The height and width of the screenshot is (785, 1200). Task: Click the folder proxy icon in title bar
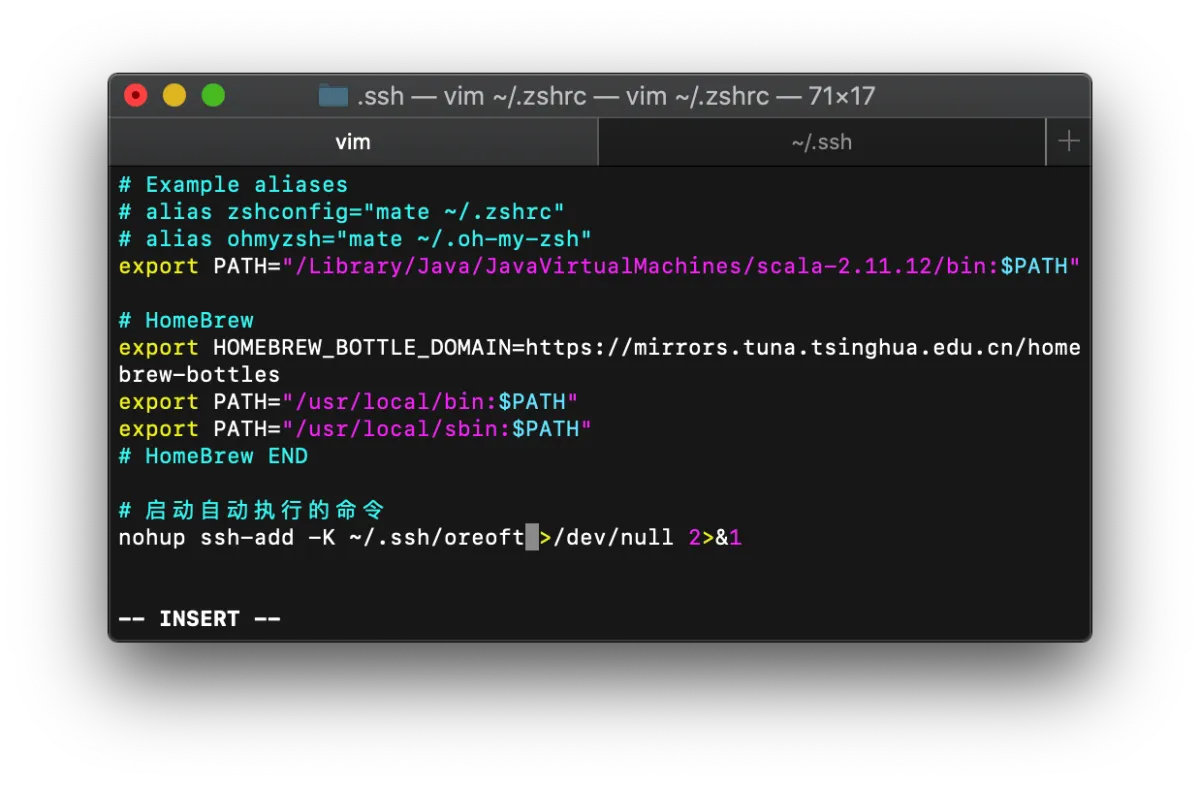point(333,96)
